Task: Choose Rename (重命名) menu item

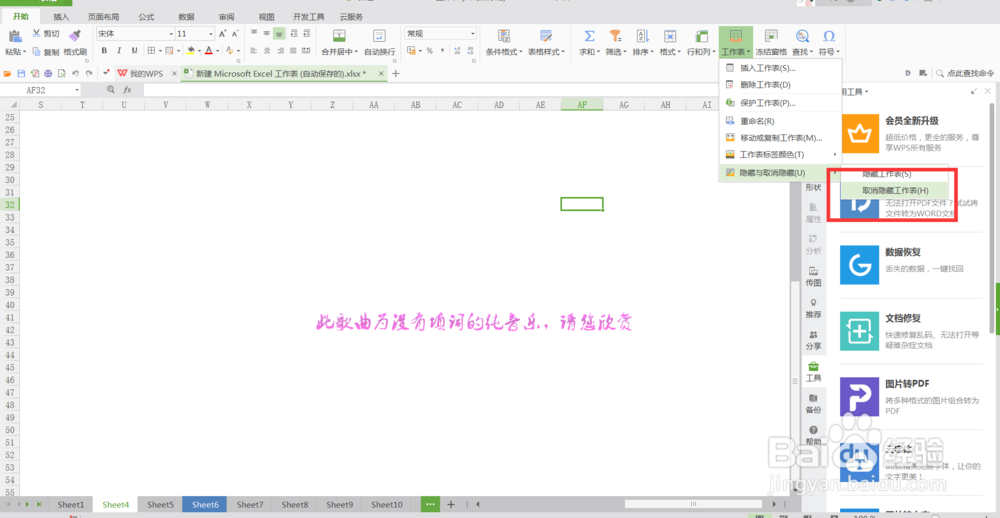Action: point(781,121)
